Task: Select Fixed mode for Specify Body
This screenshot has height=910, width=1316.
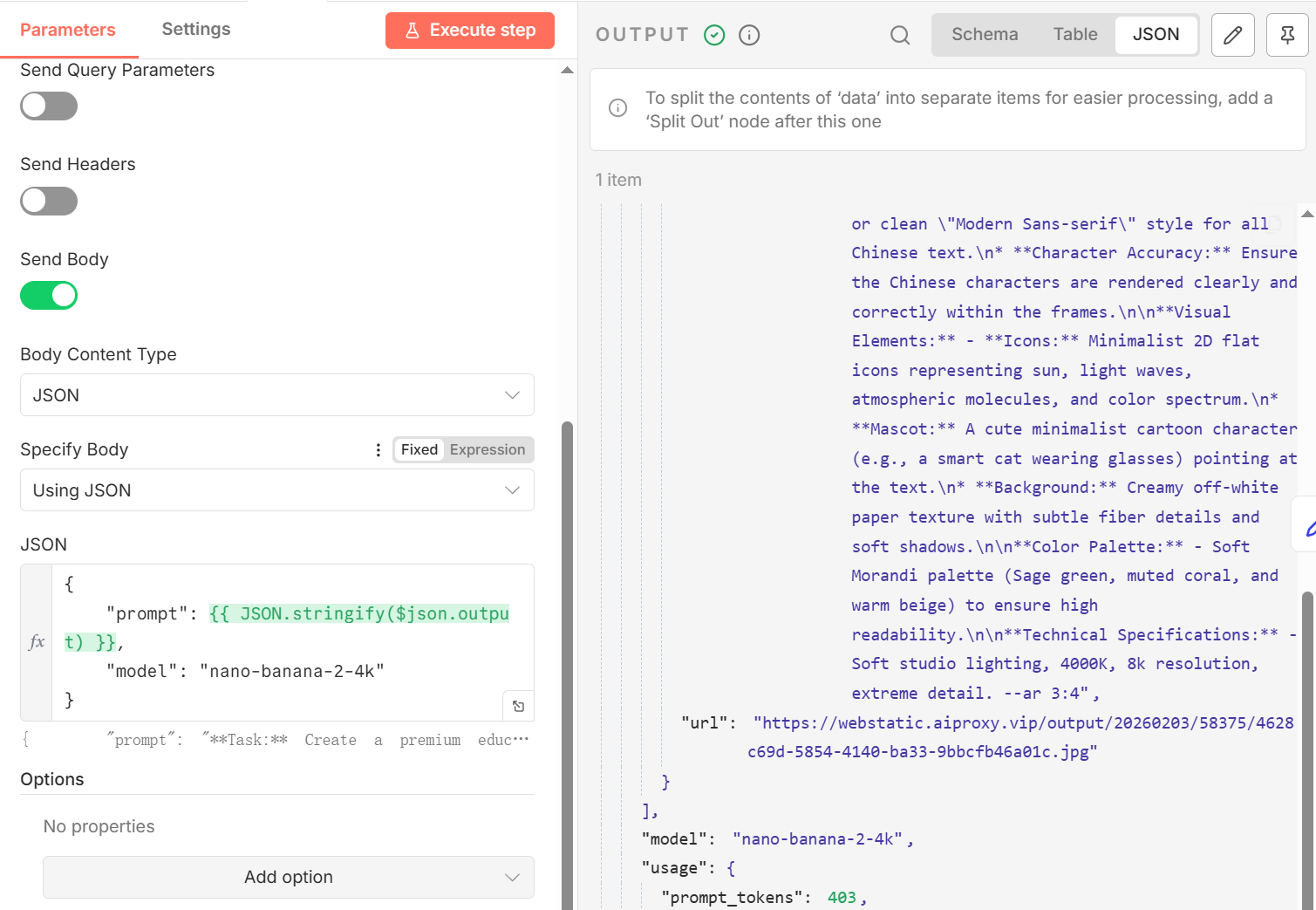Action: click(x=419, y=449)
